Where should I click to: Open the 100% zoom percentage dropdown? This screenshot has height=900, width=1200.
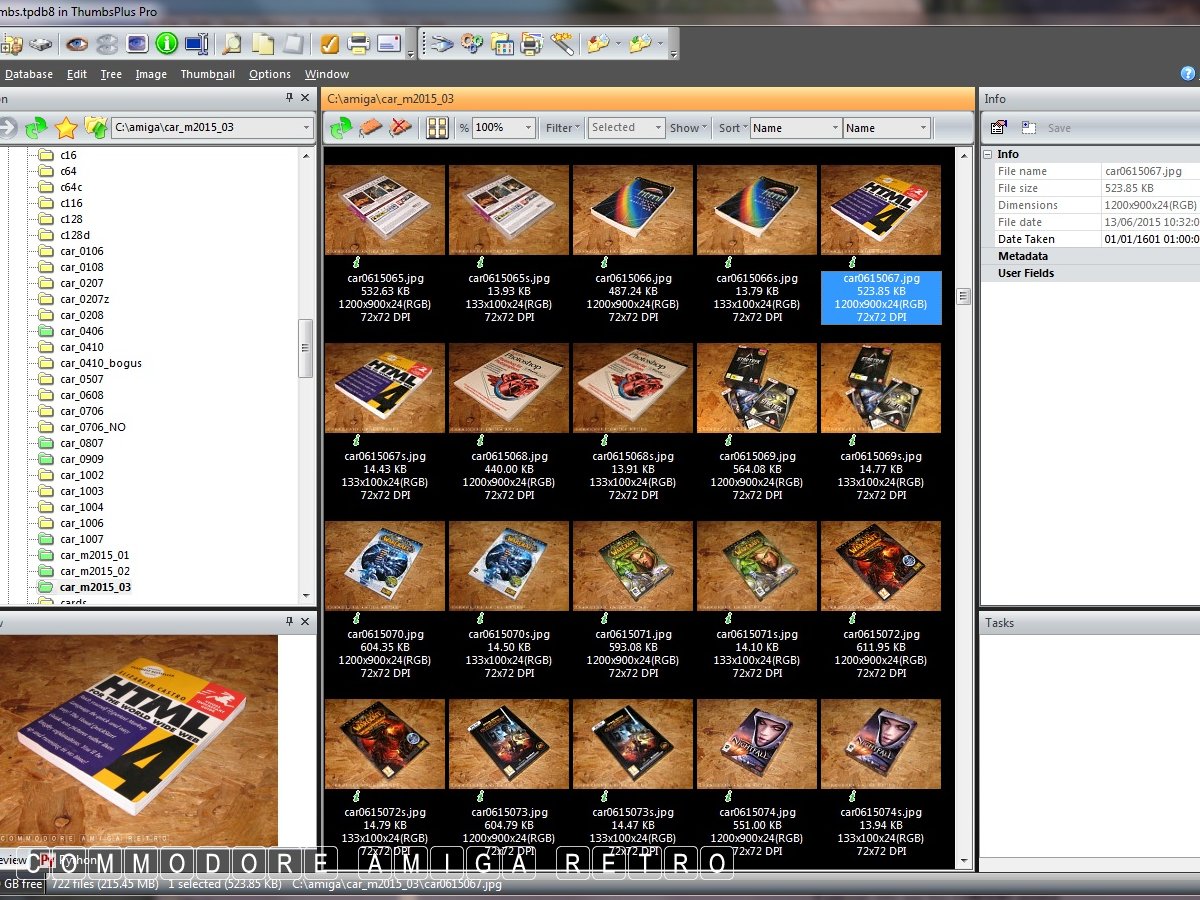pos(527,128)
